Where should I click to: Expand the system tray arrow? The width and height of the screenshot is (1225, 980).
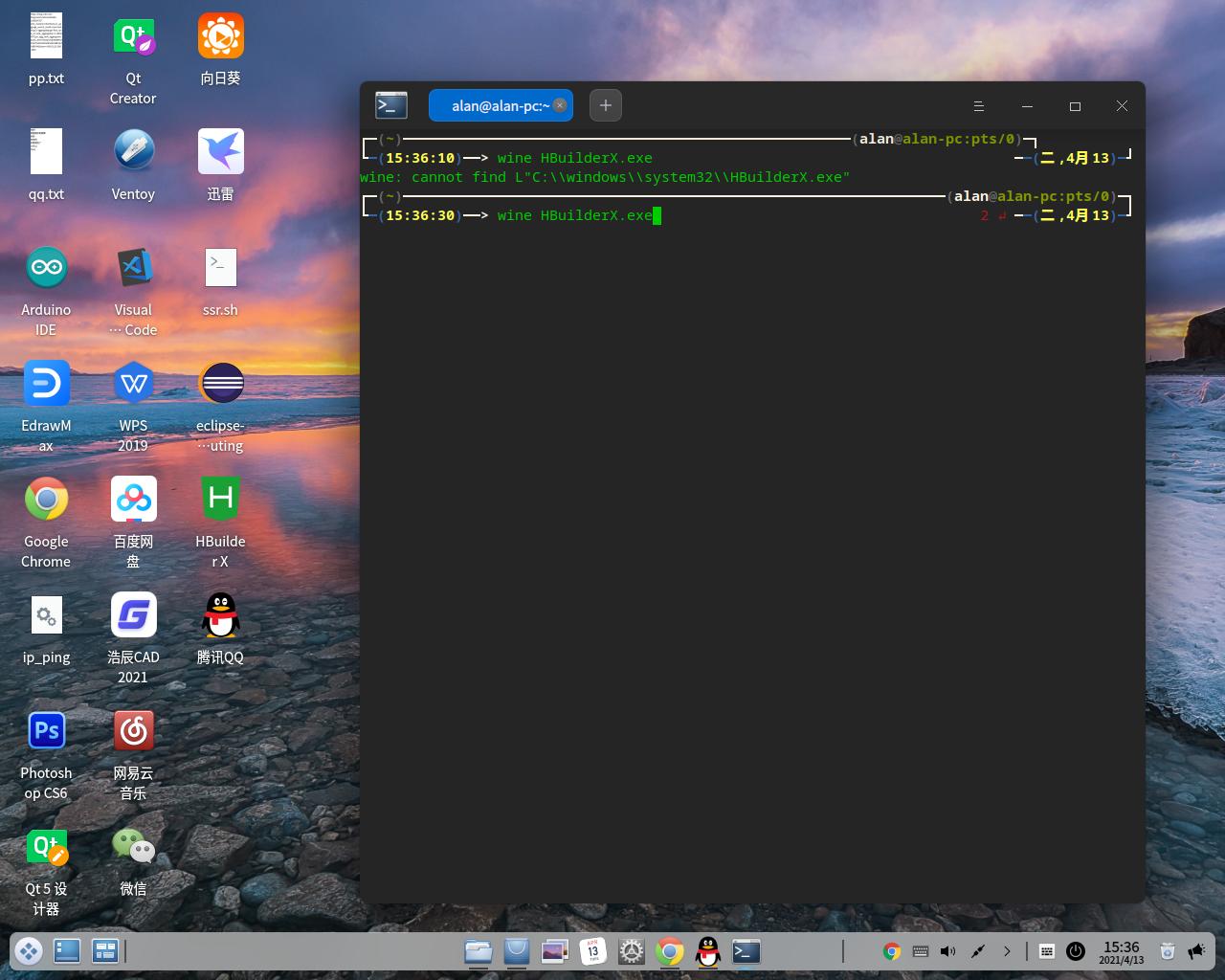click(1007, 951)
